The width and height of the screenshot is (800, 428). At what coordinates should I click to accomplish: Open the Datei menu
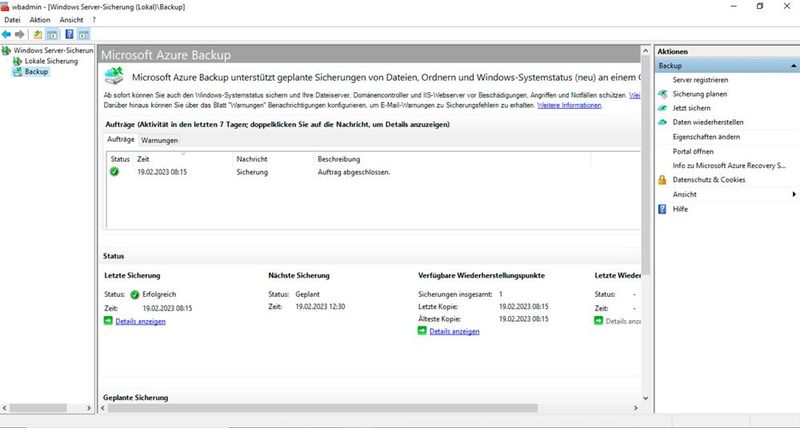12,20
